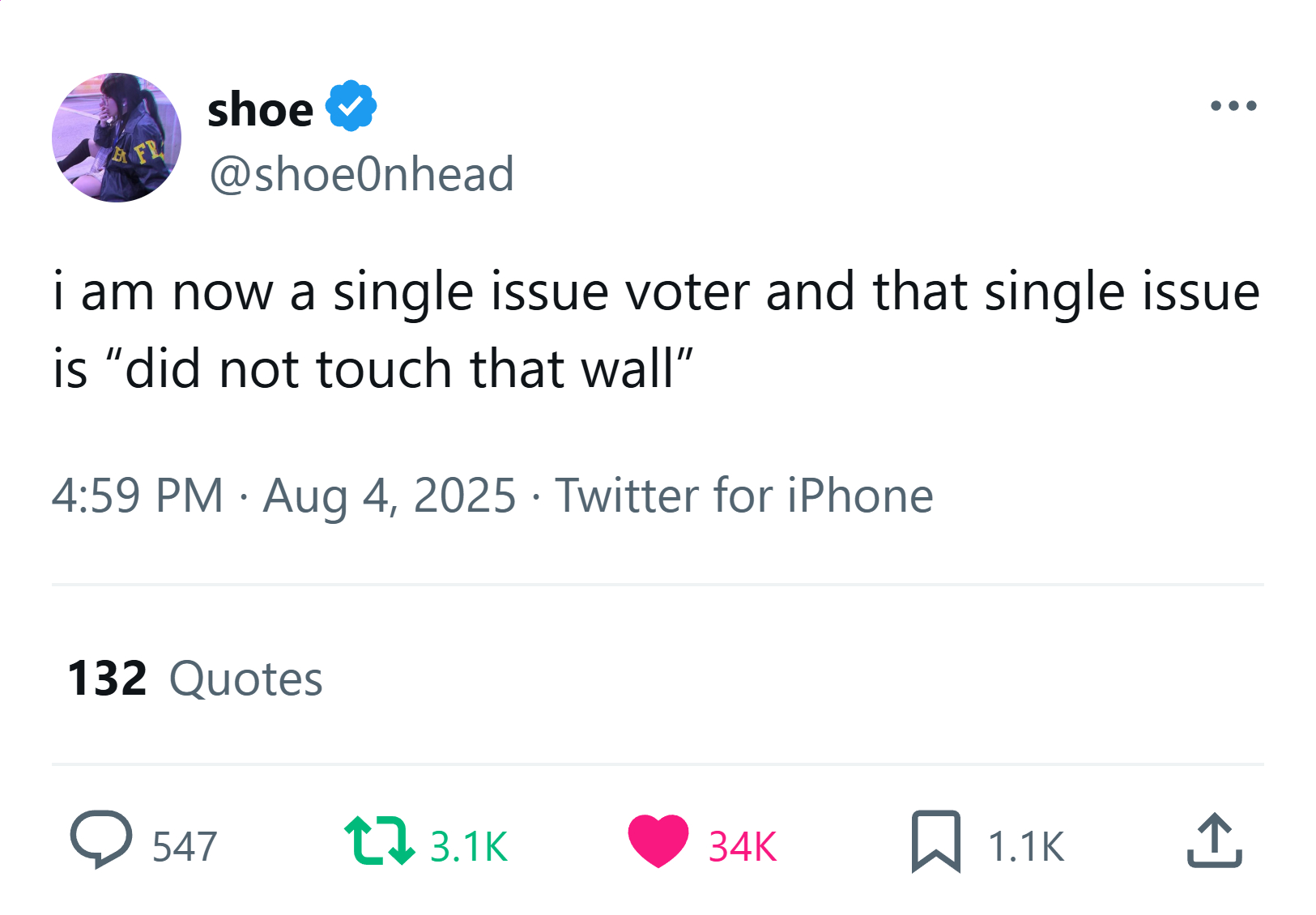Image resolution: width=1316 pixels, height=915 pixels.
Task: Click the green retweet arrows icon
Action: 379,841
